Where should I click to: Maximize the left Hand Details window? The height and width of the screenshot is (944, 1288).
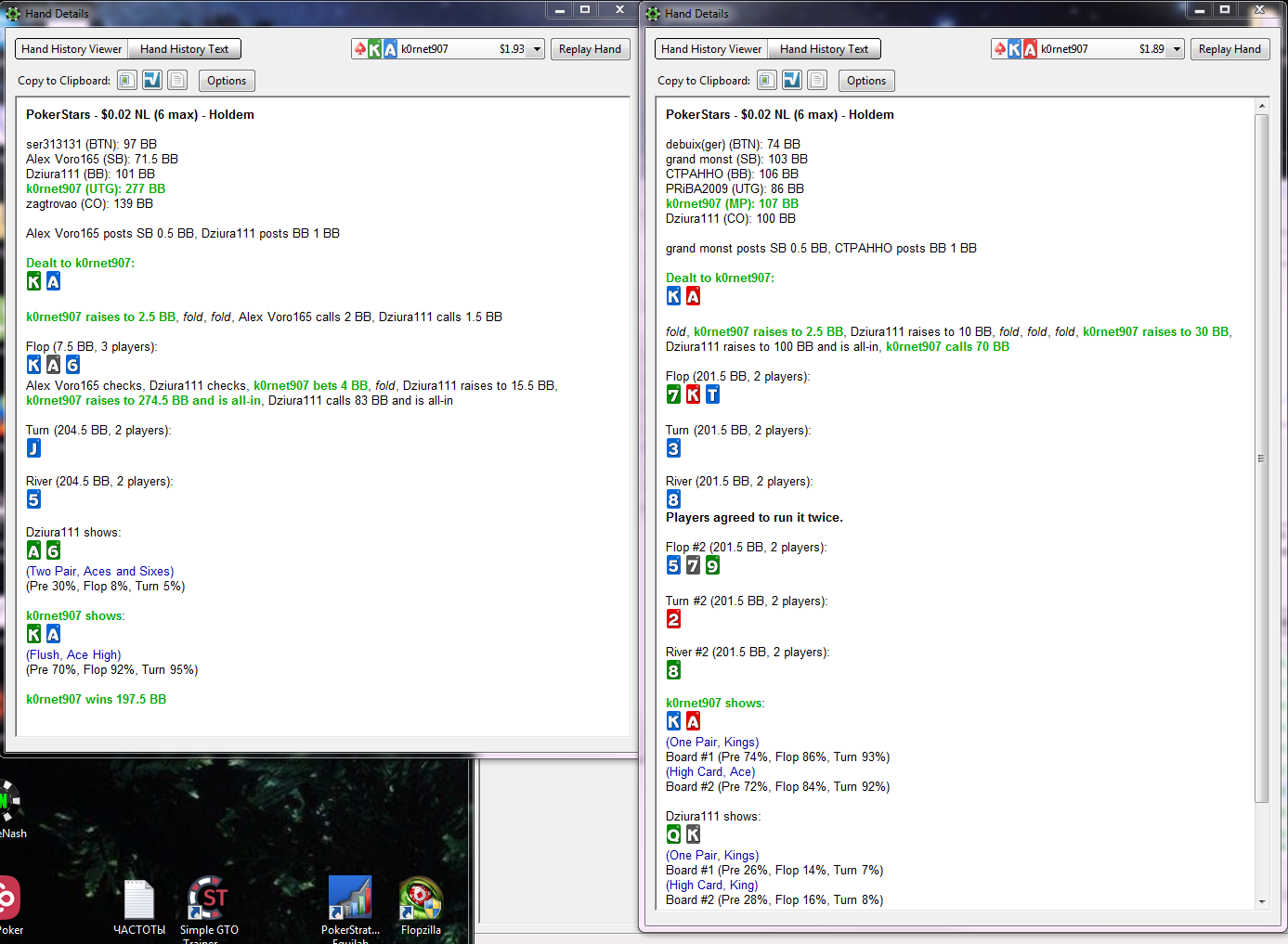pos(585,9)
